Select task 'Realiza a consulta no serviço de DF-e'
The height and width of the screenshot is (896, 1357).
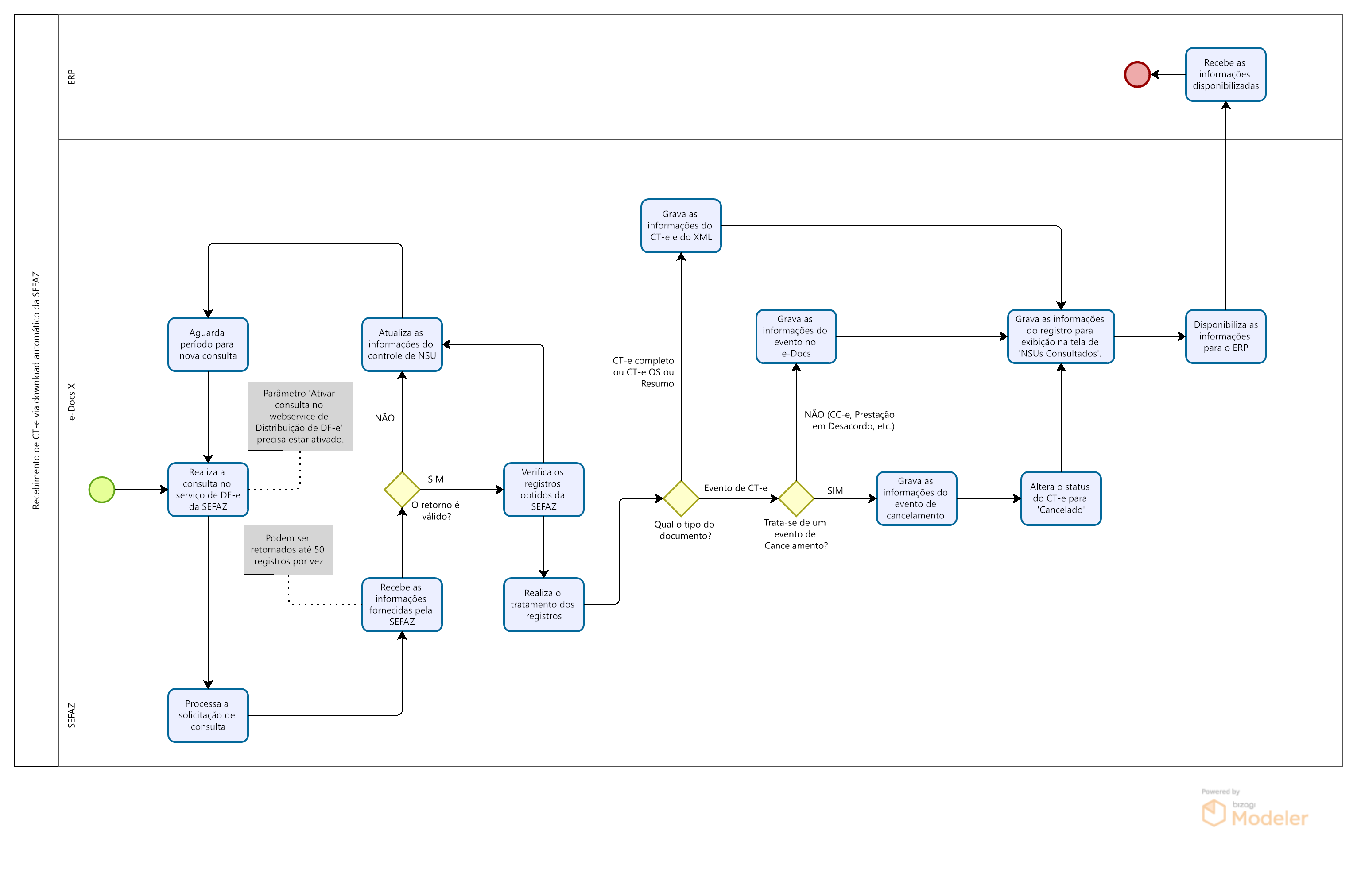pyautogui.click(x=208, y=490)
